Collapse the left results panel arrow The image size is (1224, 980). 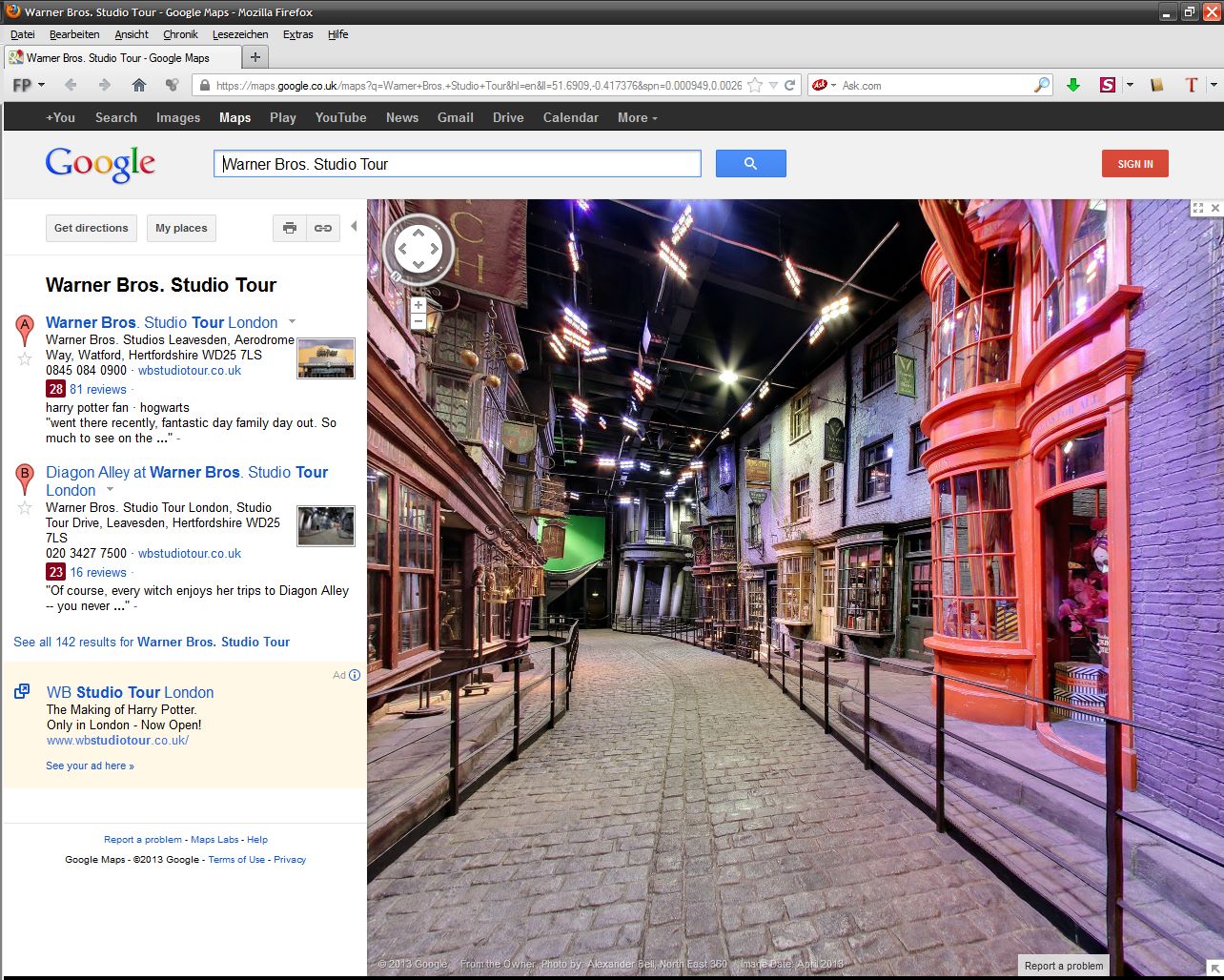tap(354, 227)
